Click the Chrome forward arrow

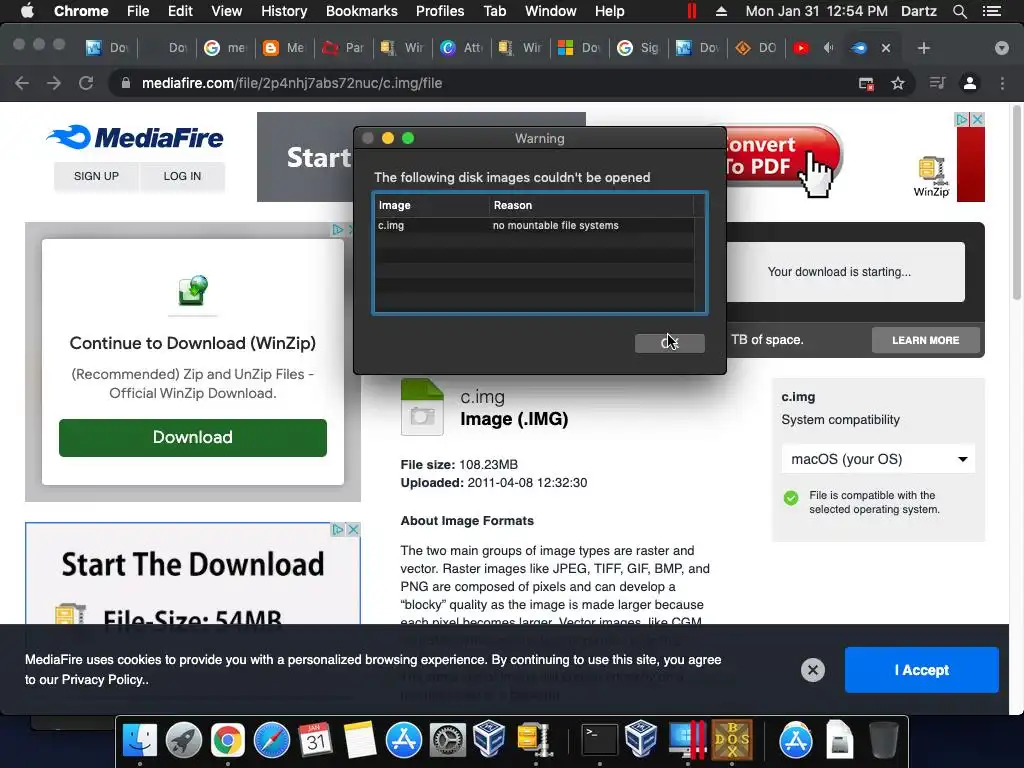pos(54,83)
